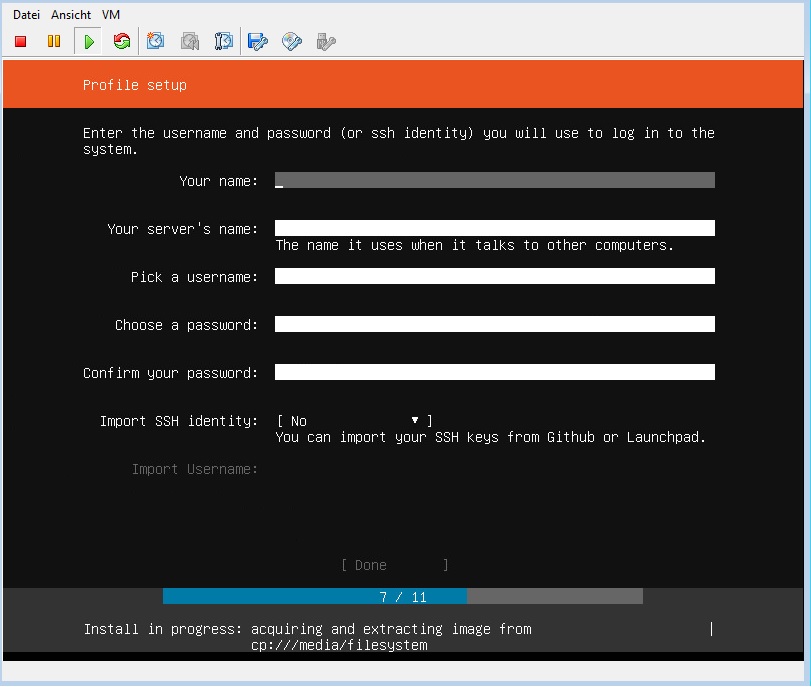Click the CD/DVD drive settings icon
Image resolution: width=811 pixels, height=687 pixels.
coord(292,41)
